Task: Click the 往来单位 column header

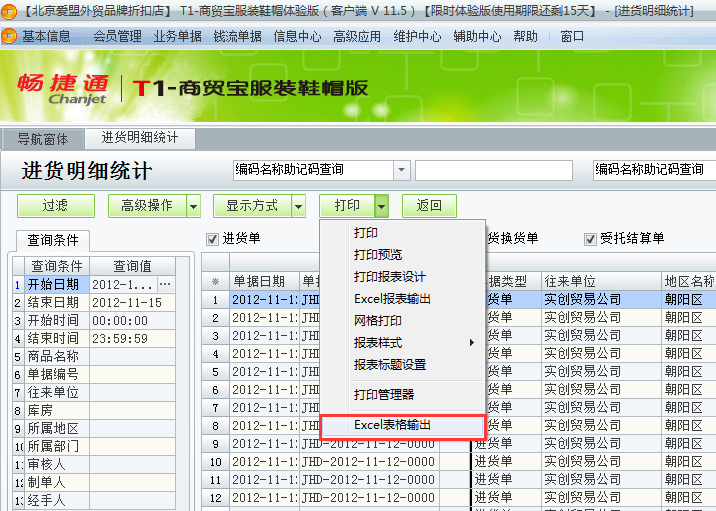Action: coord(601,281)
